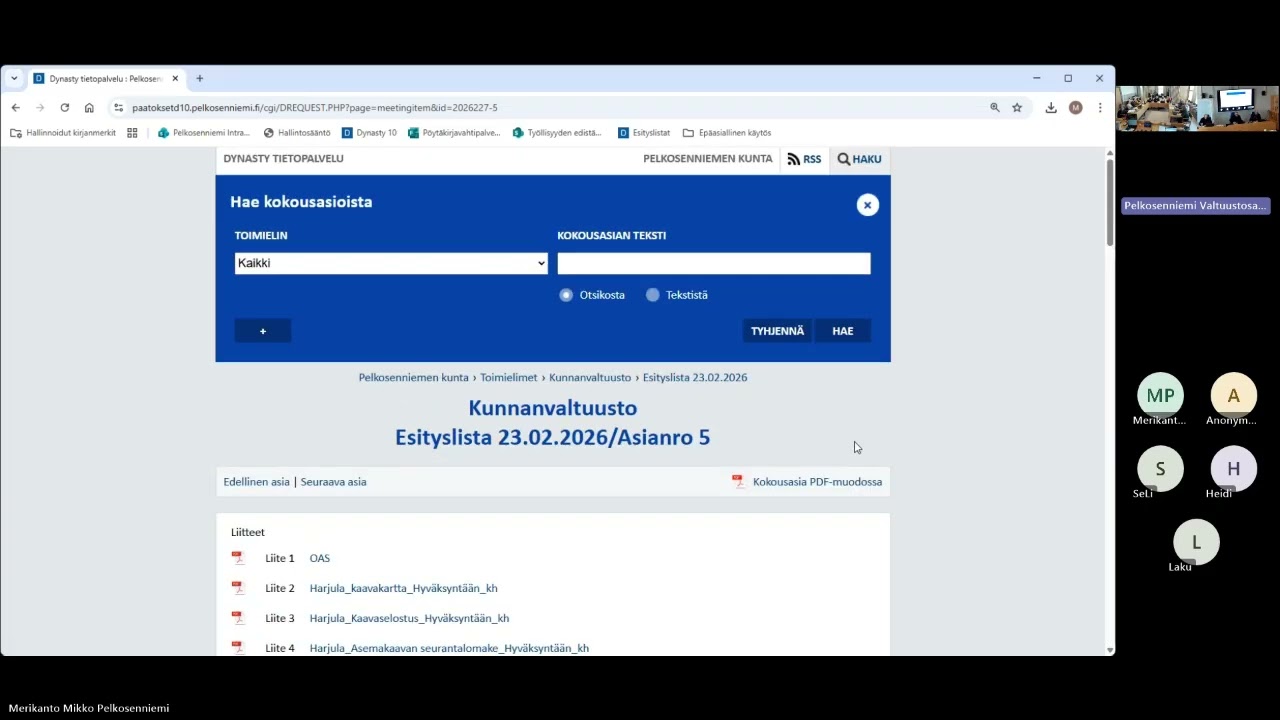Open the Chrome three-dot menu
1280x720 pixels.
click(x=1100, y=108)
